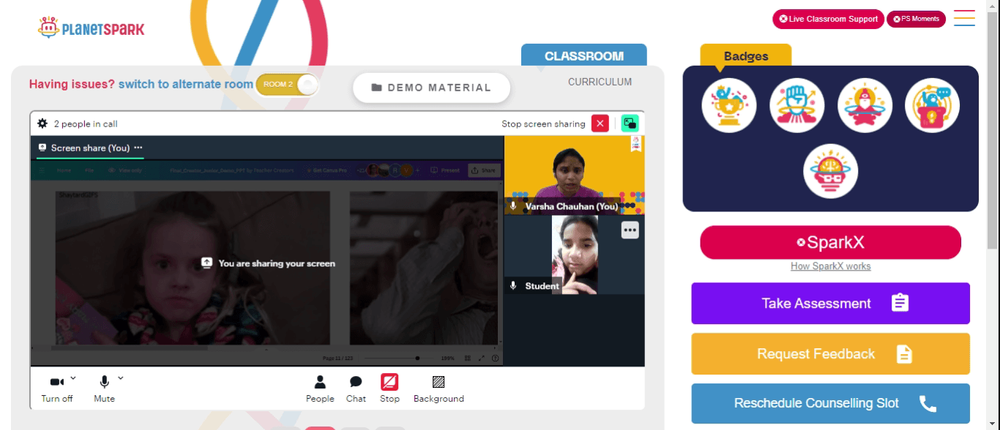Open the People panel
Viewport: 1000px width, 430px height.
320,389
